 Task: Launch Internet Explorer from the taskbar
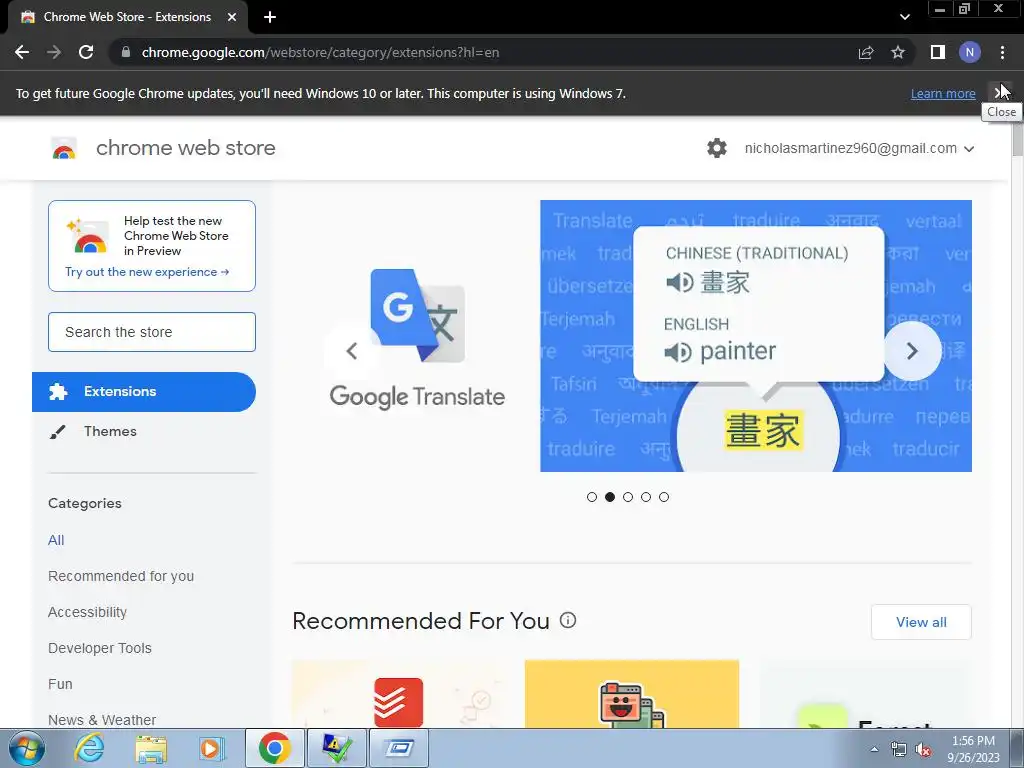point(89,748)
